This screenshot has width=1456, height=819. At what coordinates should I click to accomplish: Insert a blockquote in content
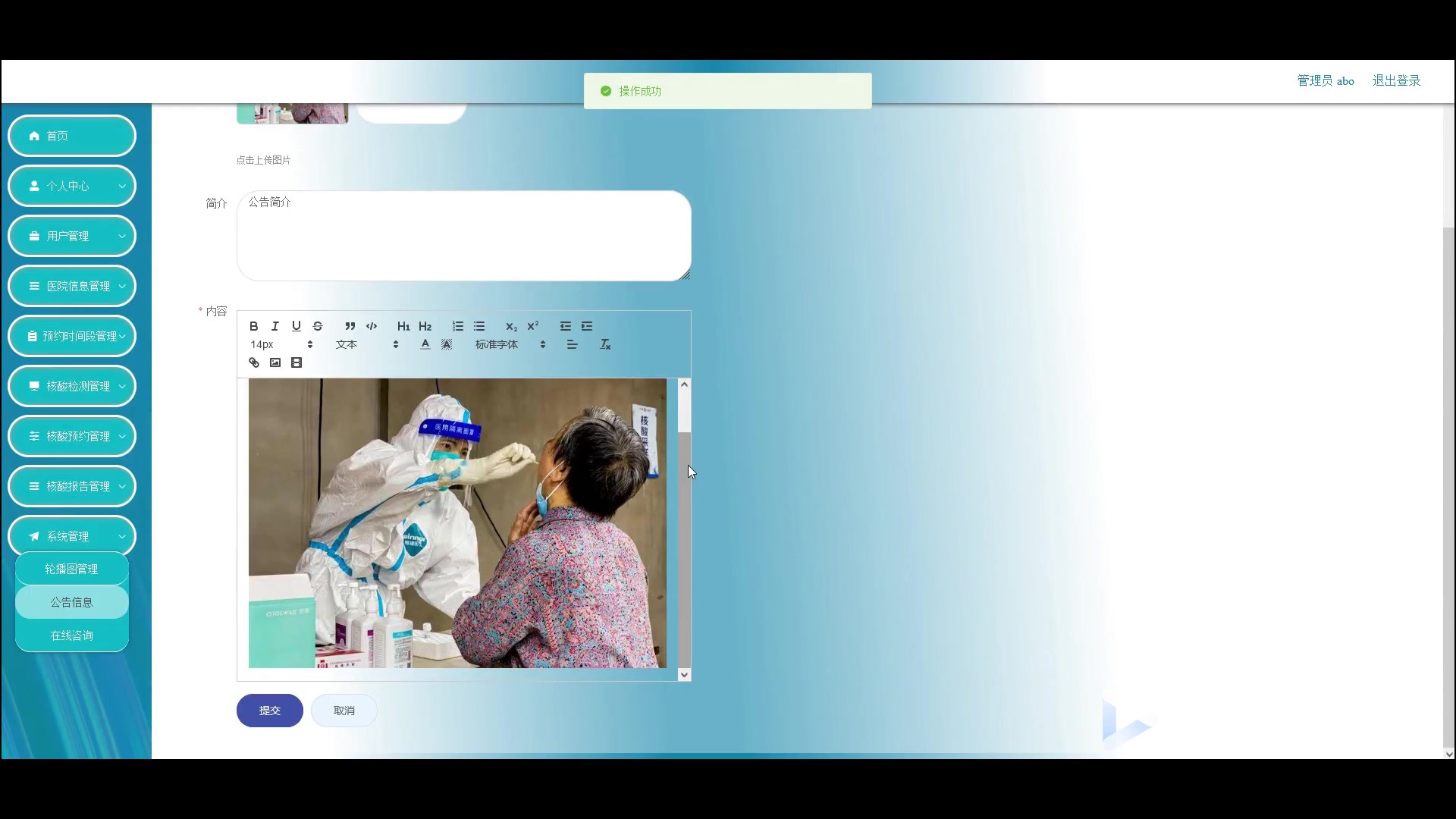point(350,326)
